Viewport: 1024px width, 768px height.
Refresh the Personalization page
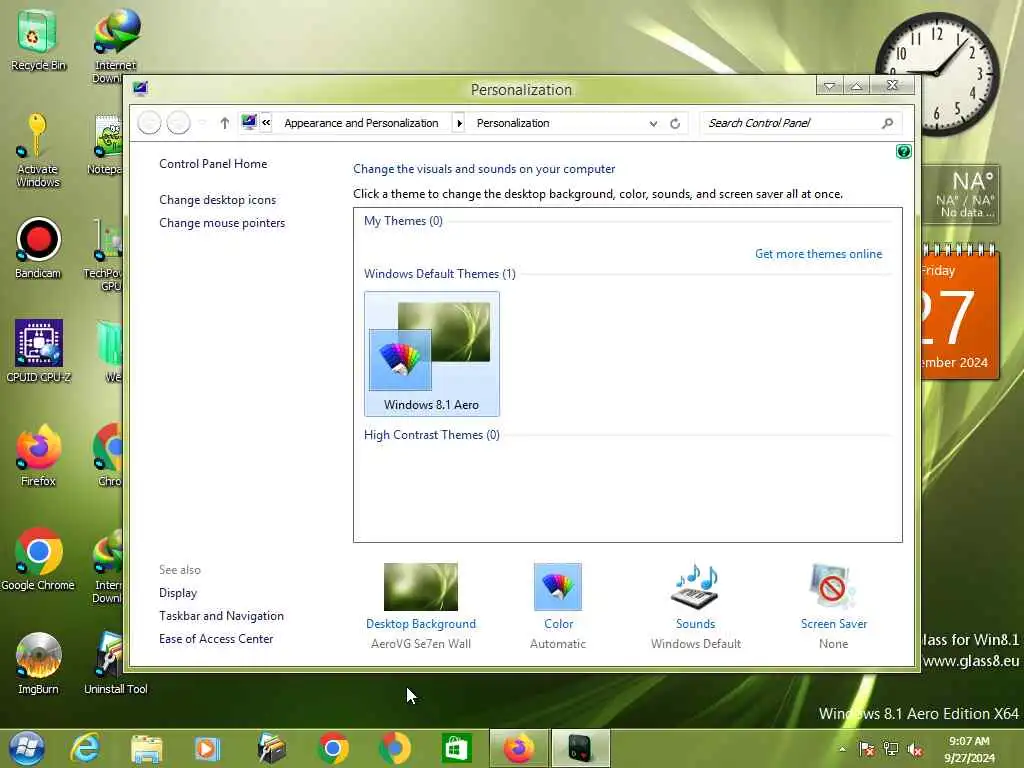(x=675, y=123)
